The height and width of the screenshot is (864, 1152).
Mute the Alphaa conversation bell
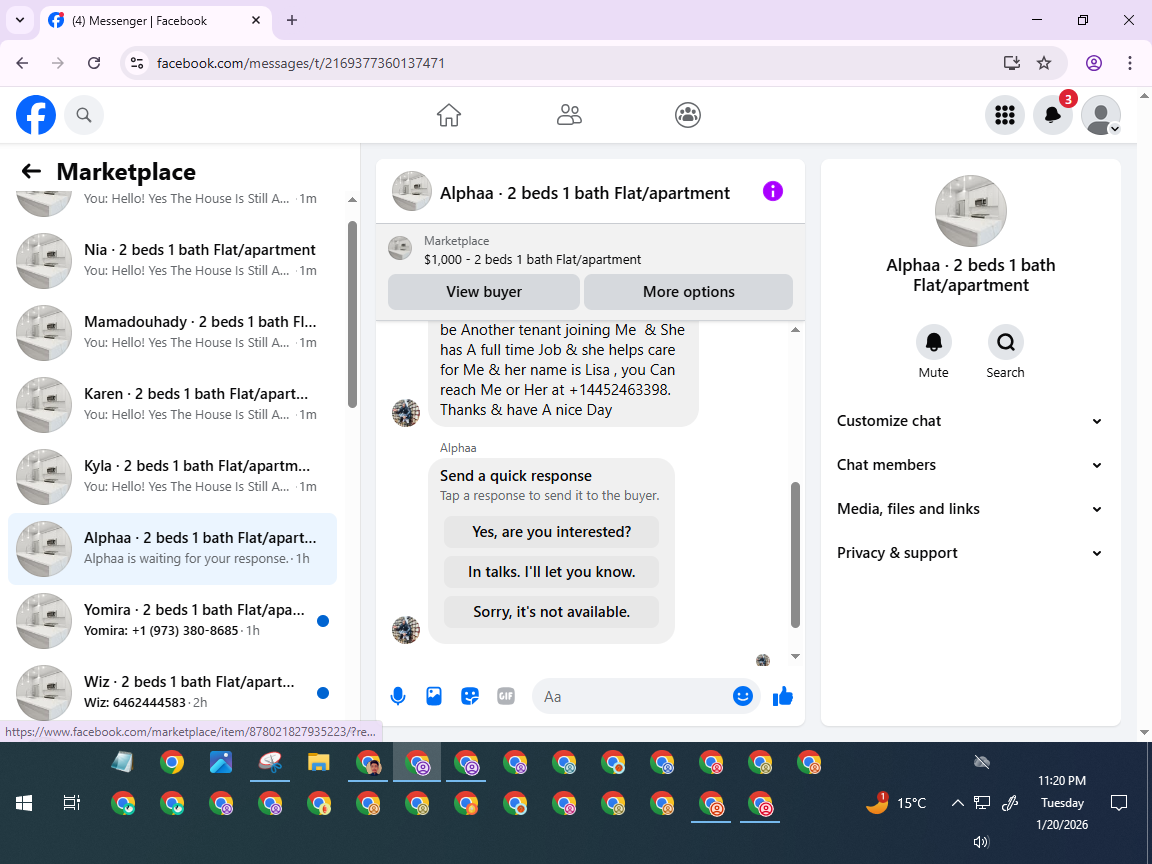click(x=933, y=342)
